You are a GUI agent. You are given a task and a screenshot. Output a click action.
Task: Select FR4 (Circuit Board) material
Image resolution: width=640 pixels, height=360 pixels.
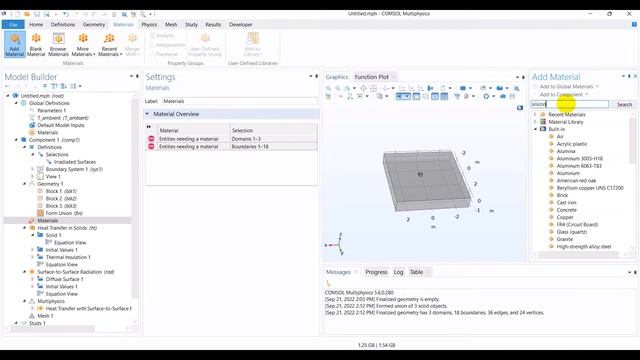point(577,225)
